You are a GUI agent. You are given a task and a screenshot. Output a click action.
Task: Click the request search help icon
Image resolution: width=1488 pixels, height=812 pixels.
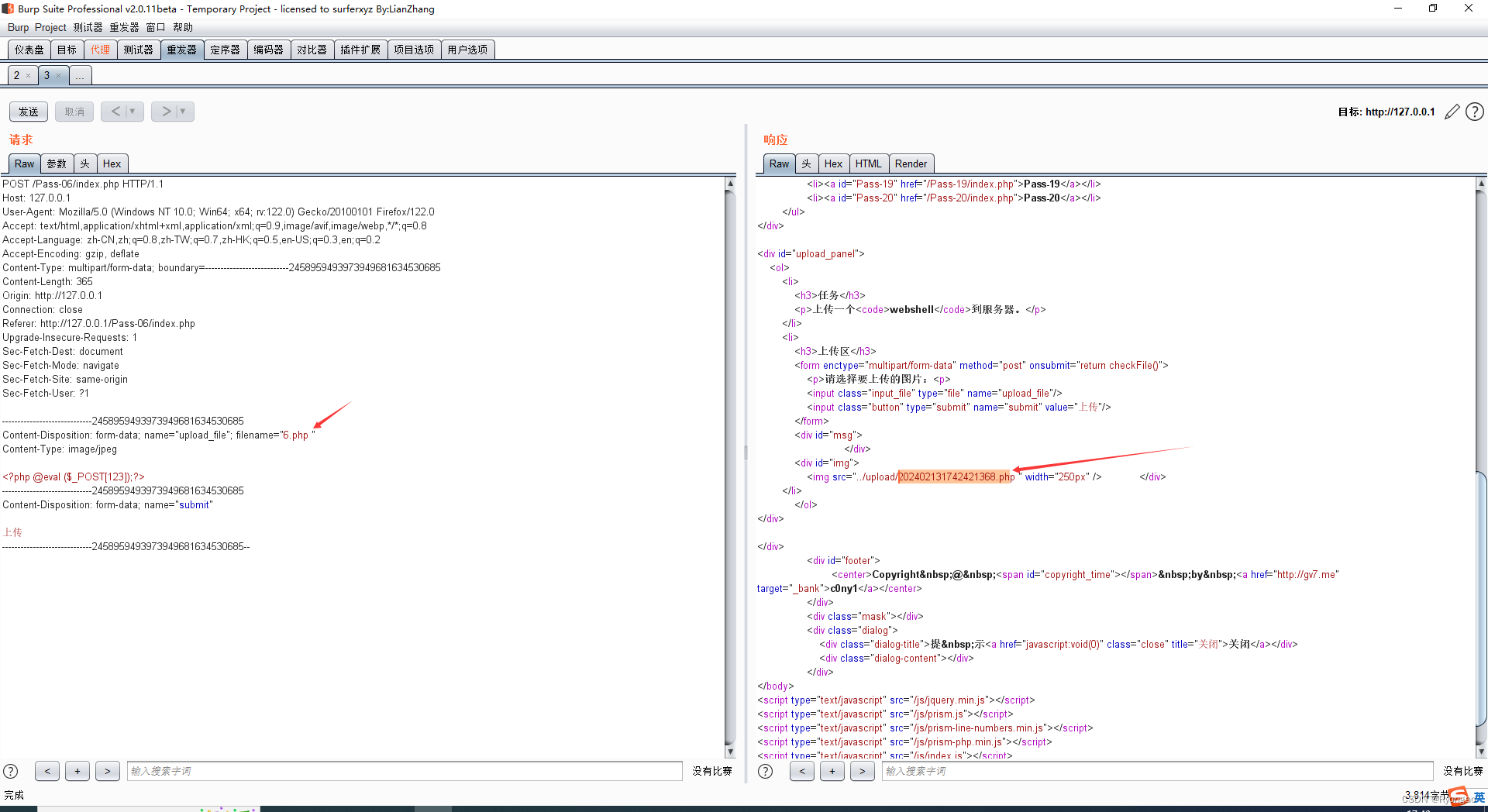11,771
